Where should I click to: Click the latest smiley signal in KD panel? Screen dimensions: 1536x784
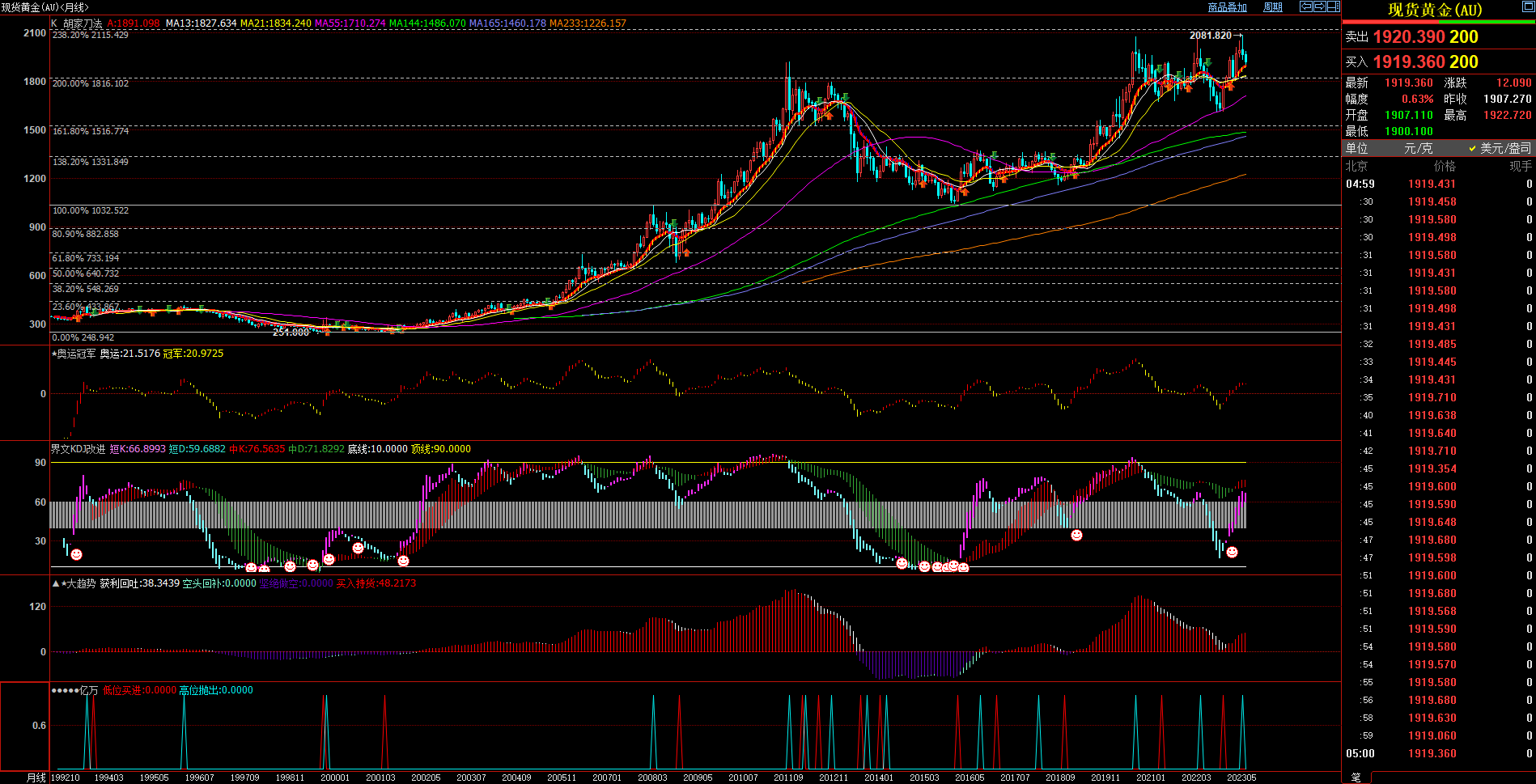pos(1232,552)
